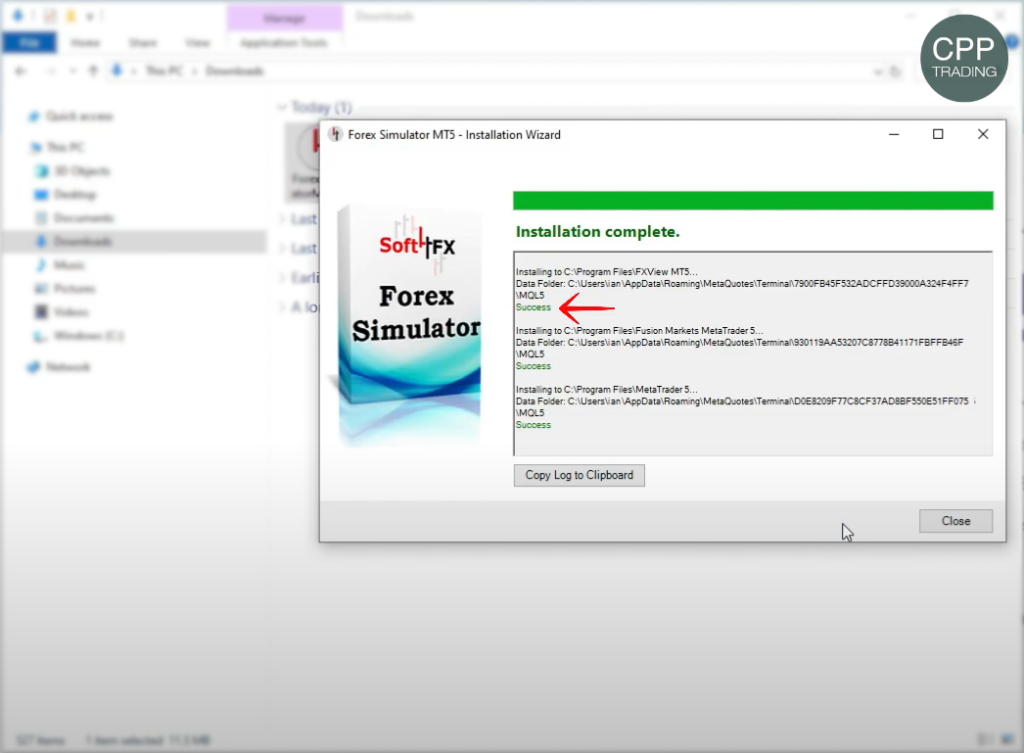Image resolution: width=1024 pixels, height=753 pixels.
Task: Open the Share ribbon tab in File Explorer
Action: coord(142,43)
